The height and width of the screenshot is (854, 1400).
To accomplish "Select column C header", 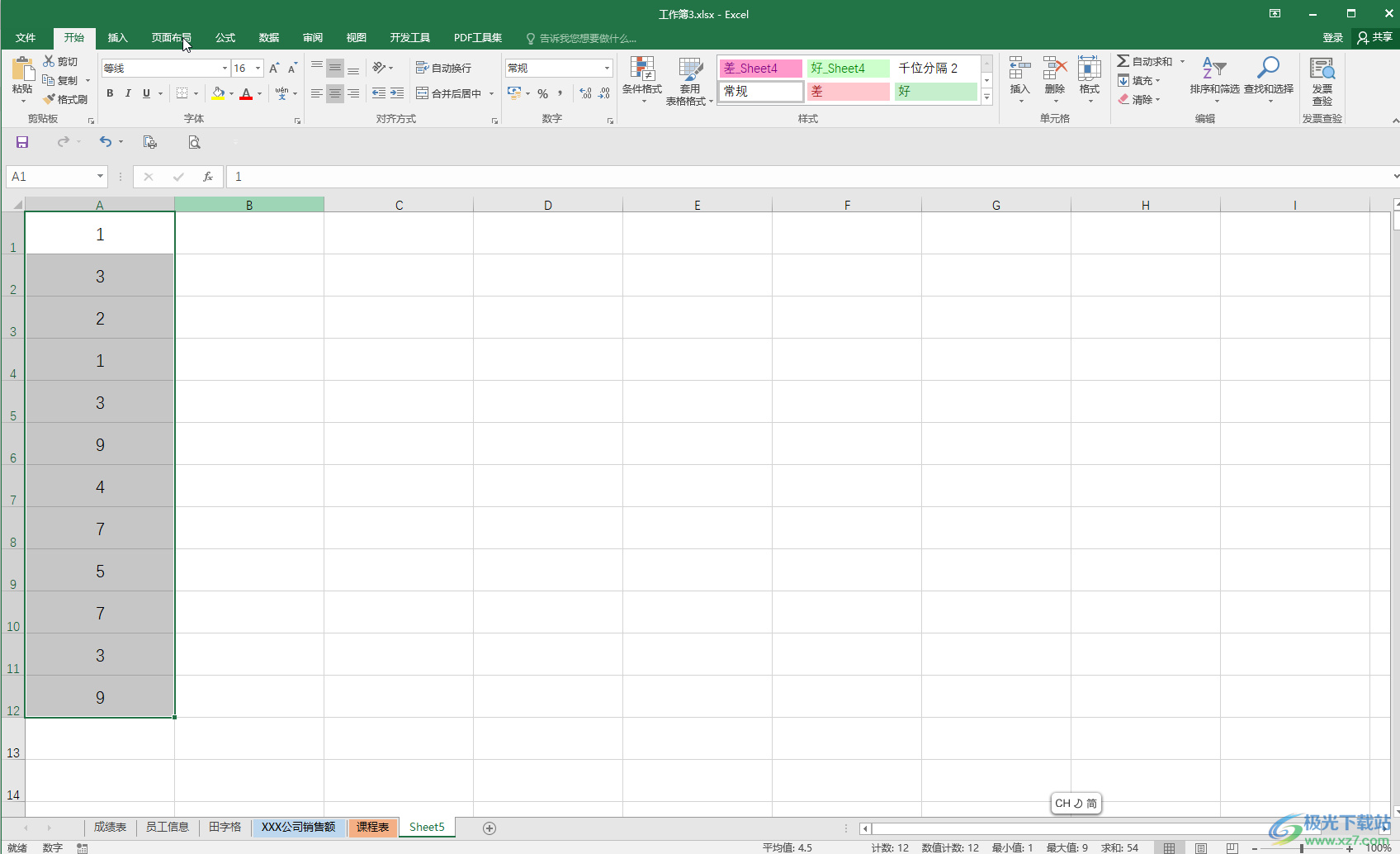I will point(399,205).
